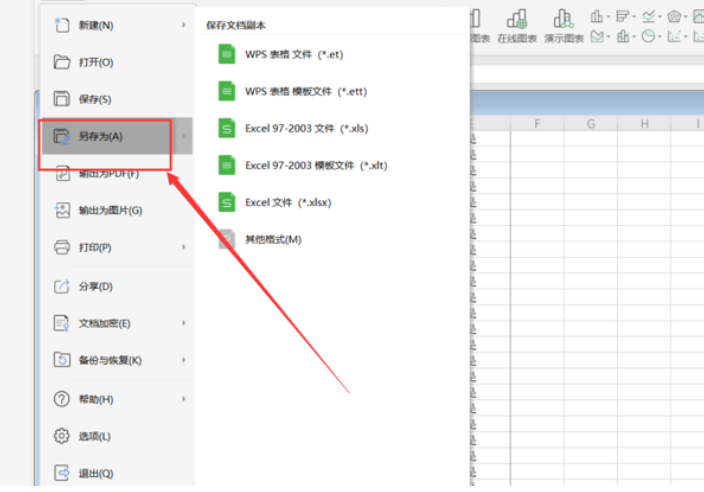This screenshot has height=492, width=704.
Task: Expand the 备份与恢复(K) submenu arrow
Action: click(184, 360)
